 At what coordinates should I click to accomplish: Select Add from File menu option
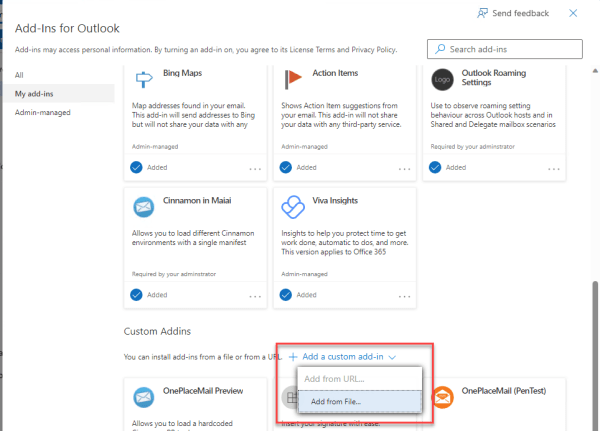click(336, 402)
